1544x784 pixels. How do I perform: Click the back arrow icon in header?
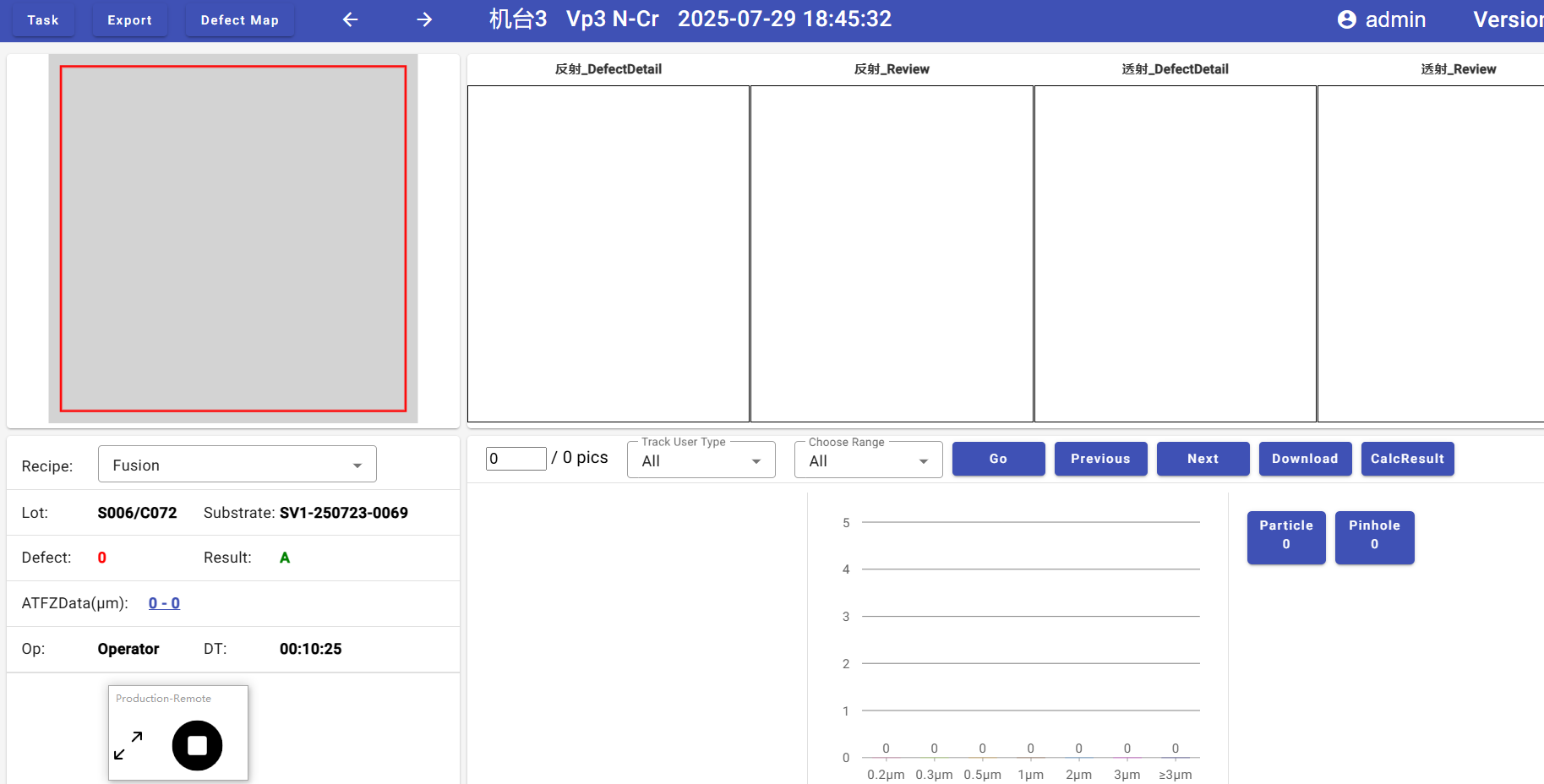[351, 19]
